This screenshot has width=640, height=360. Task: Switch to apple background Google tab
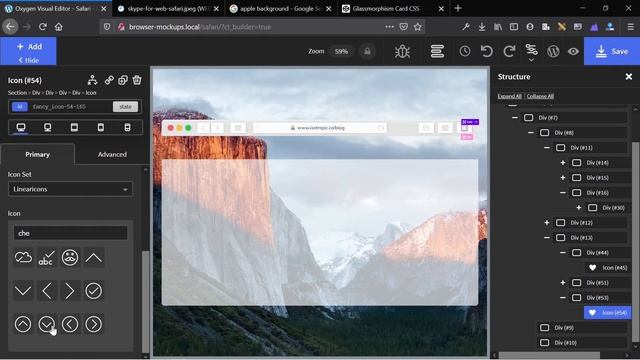click(281, 9)
